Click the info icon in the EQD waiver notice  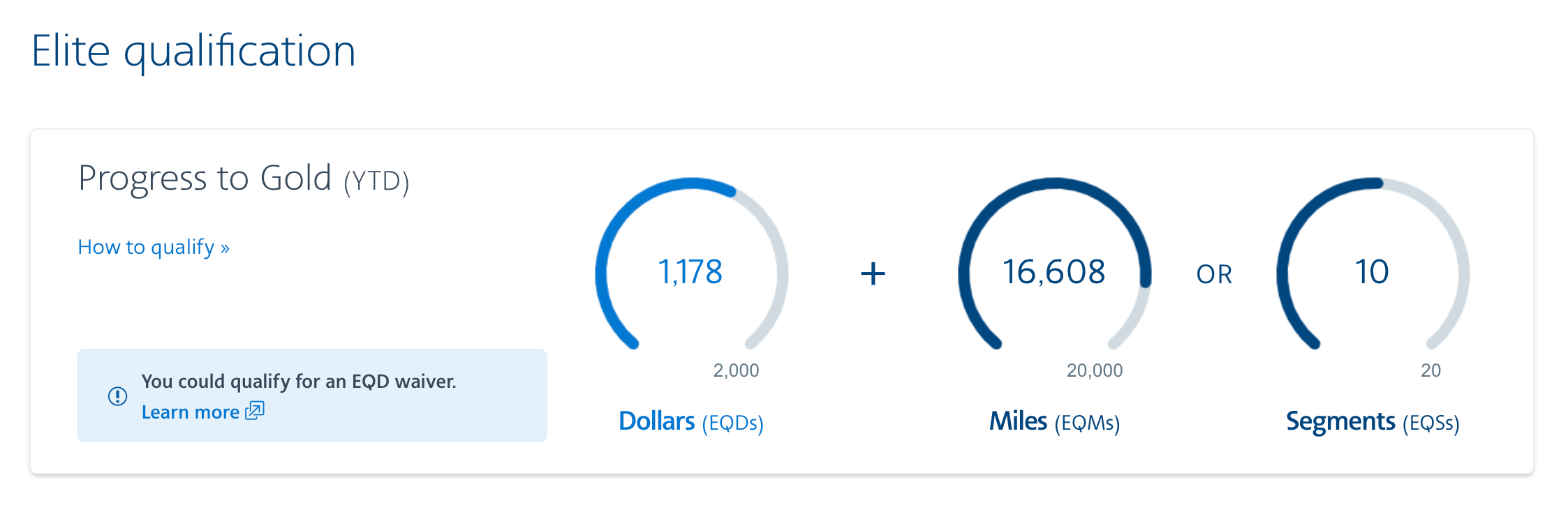(117, 396)
